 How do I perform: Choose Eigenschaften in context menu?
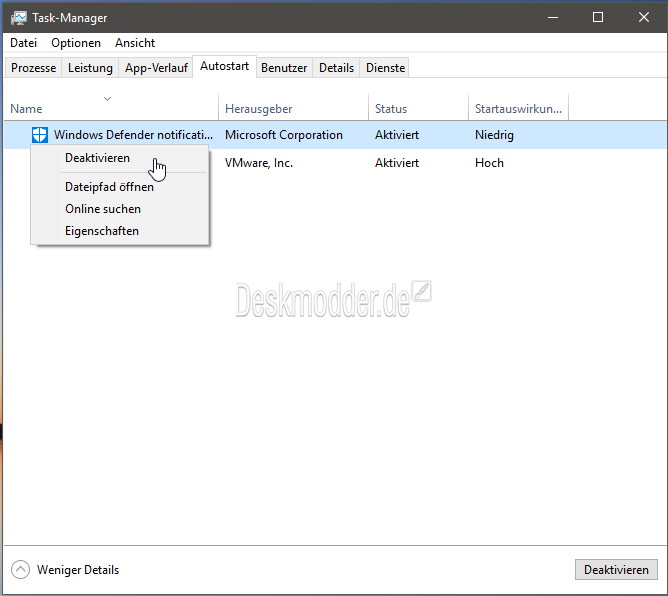click(120, 231)
